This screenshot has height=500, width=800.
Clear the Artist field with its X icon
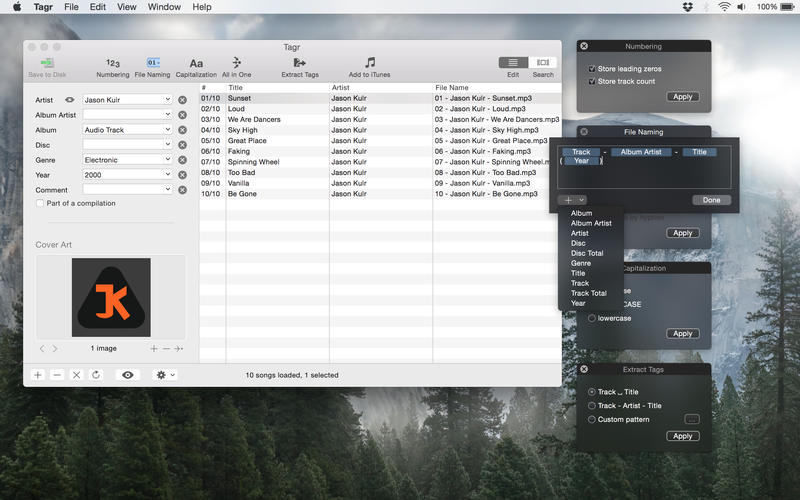(182, 100)
